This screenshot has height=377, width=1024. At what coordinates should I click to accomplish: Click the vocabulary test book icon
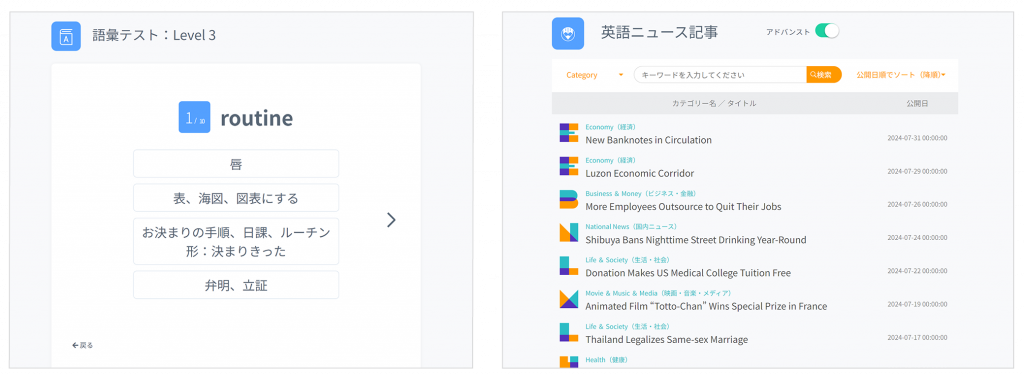(x=66, y=36)
